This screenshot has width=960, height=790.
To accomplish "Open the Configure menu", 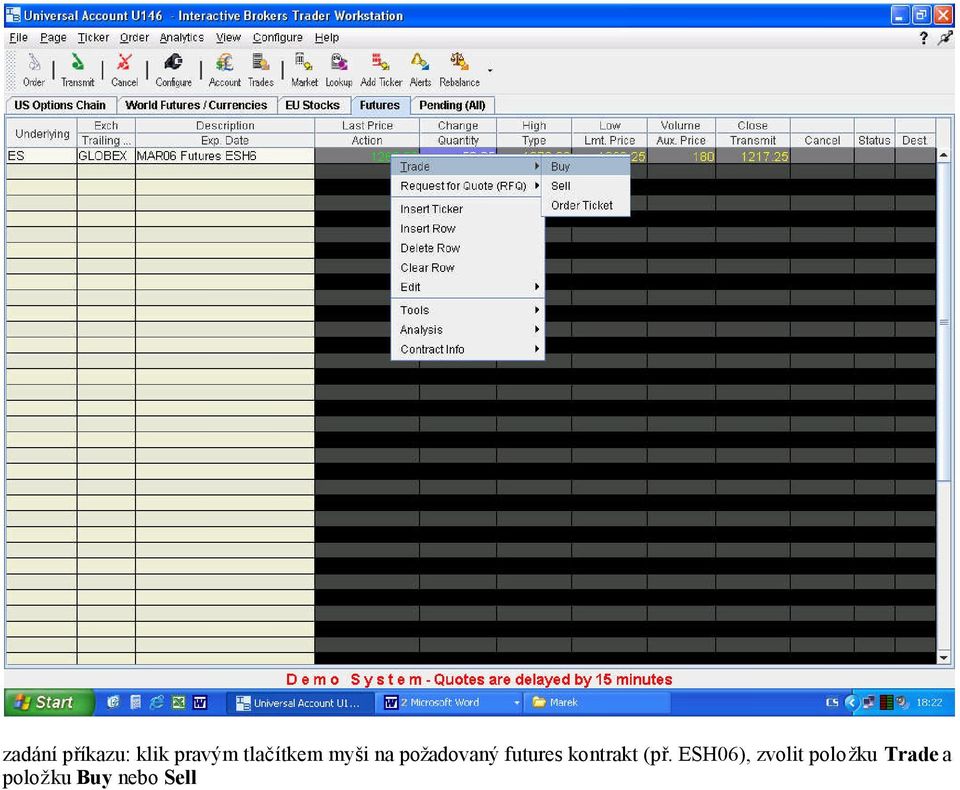I will click(x=277, y=37).
